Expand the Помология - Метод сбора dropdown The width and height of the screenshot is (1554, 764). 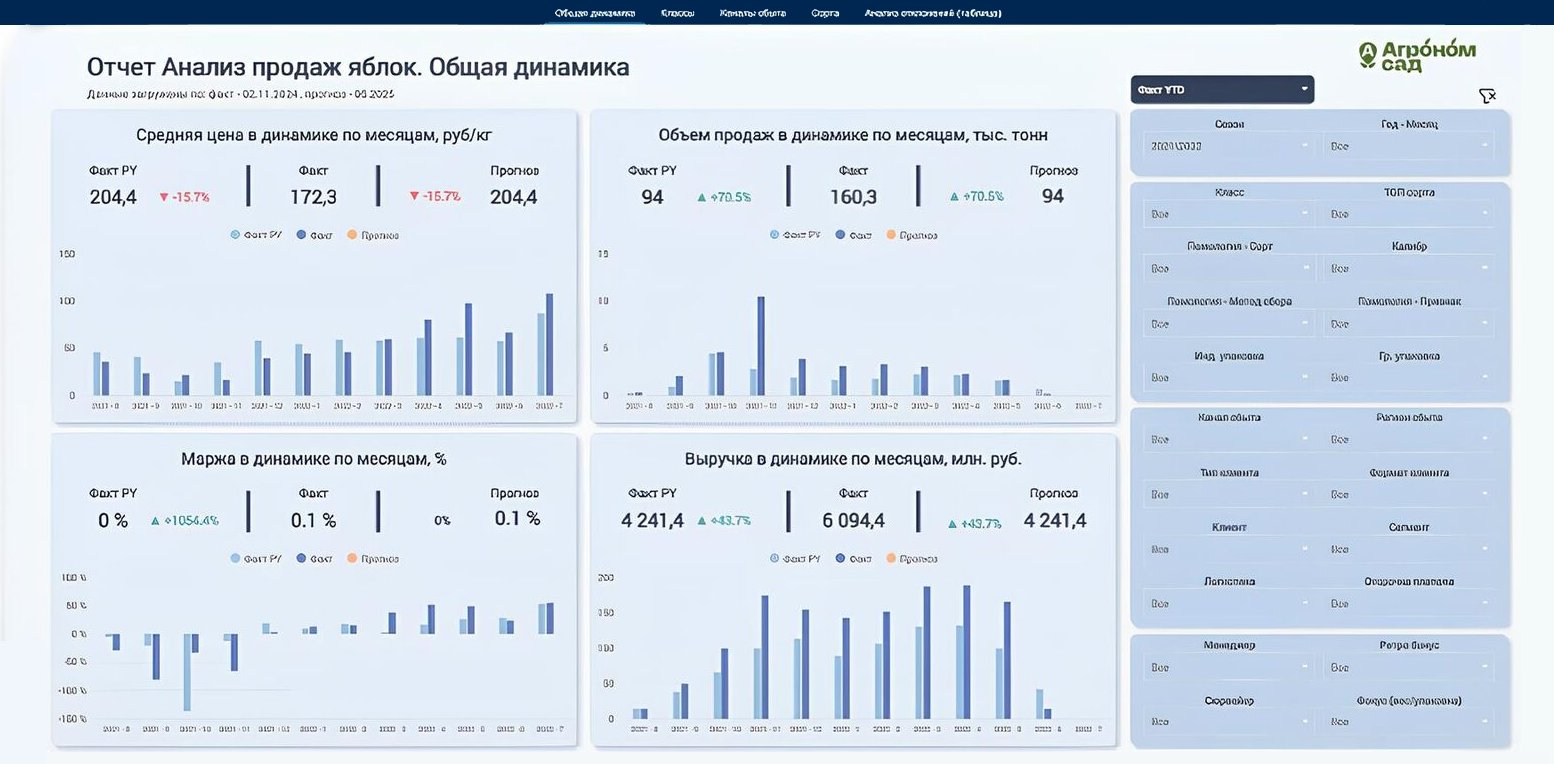click(x=1229, y=324)
